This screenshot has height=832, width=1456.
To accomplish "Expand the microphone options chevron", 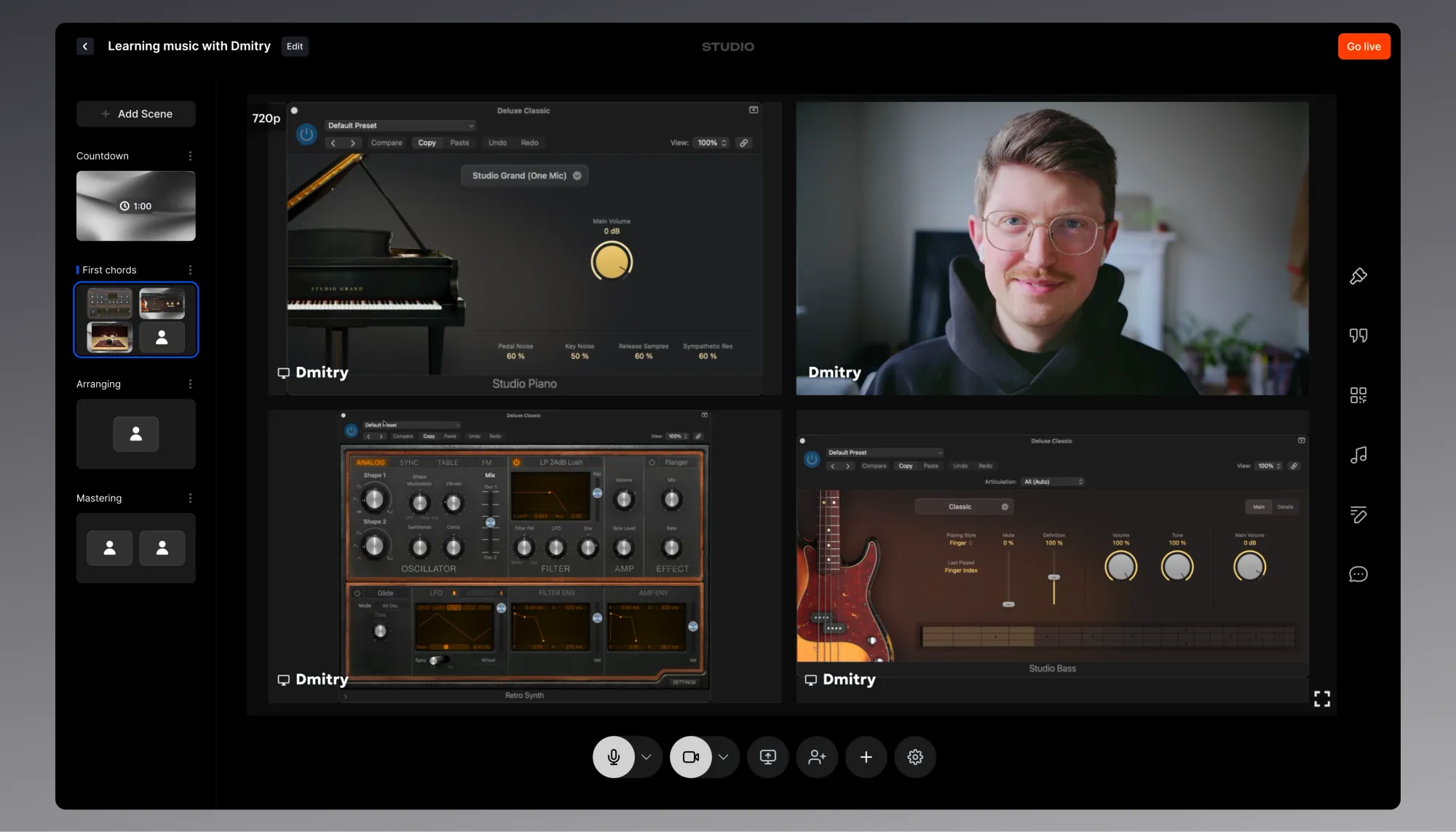I will [x=646, y=757].
